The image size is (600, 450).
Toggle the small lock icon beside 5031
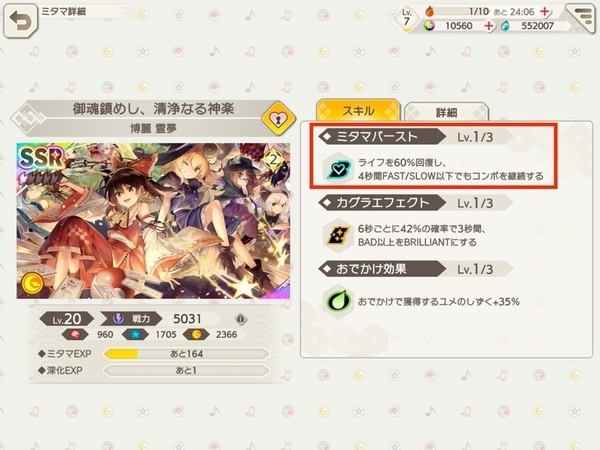(240, 319)
